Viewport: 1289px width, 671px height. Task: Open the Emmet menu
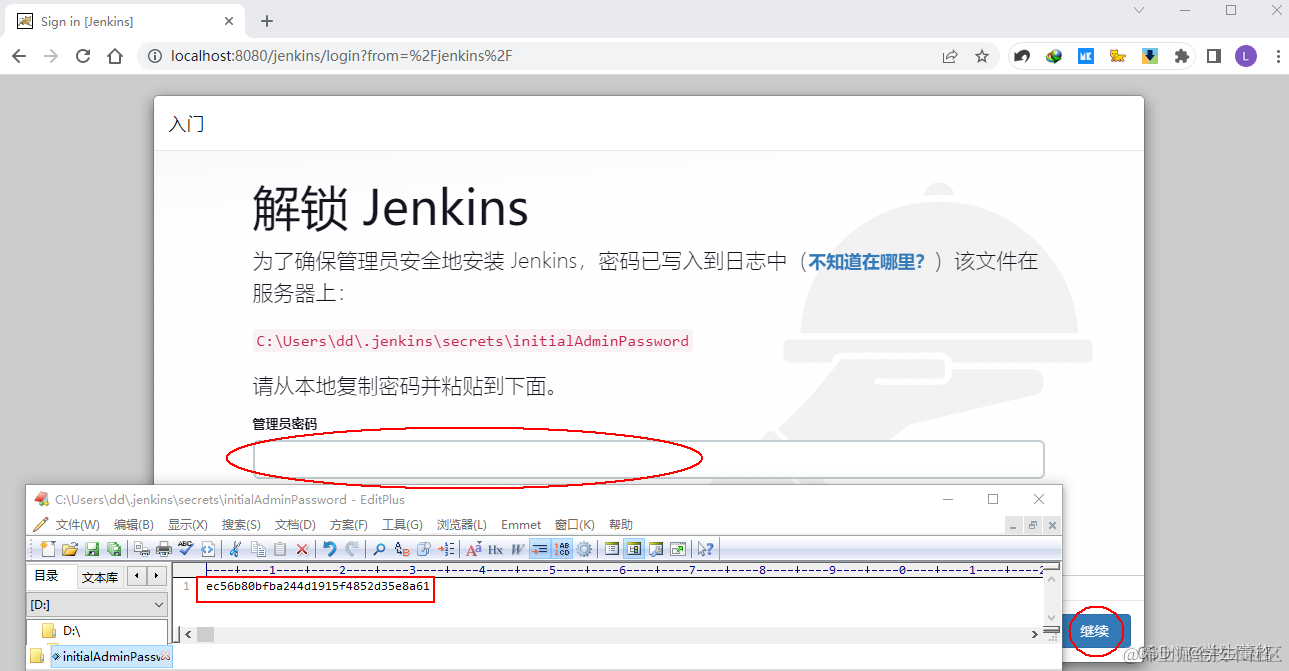tap(521, 525)
